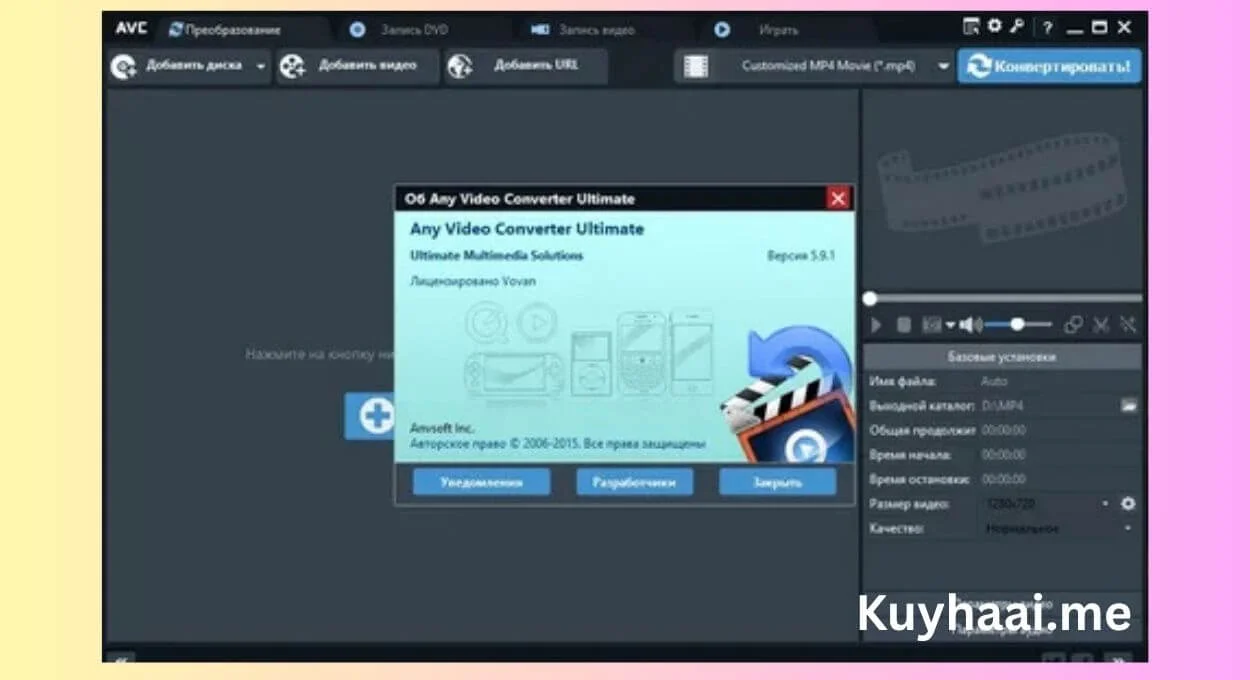Click Базовые установки panel header

[x=1001, y=357]
